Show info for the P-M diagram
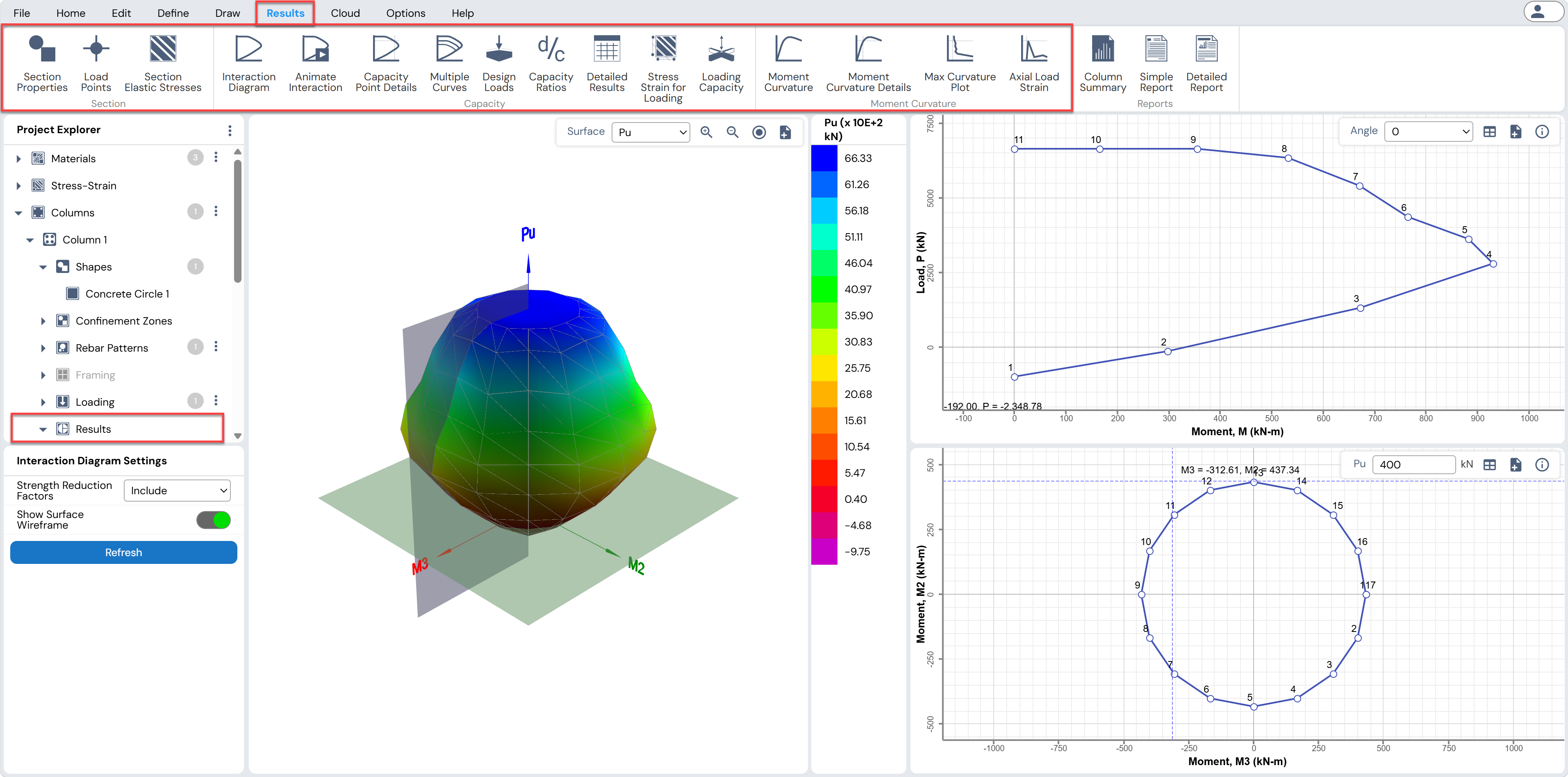 click(x=1541, y=132)
